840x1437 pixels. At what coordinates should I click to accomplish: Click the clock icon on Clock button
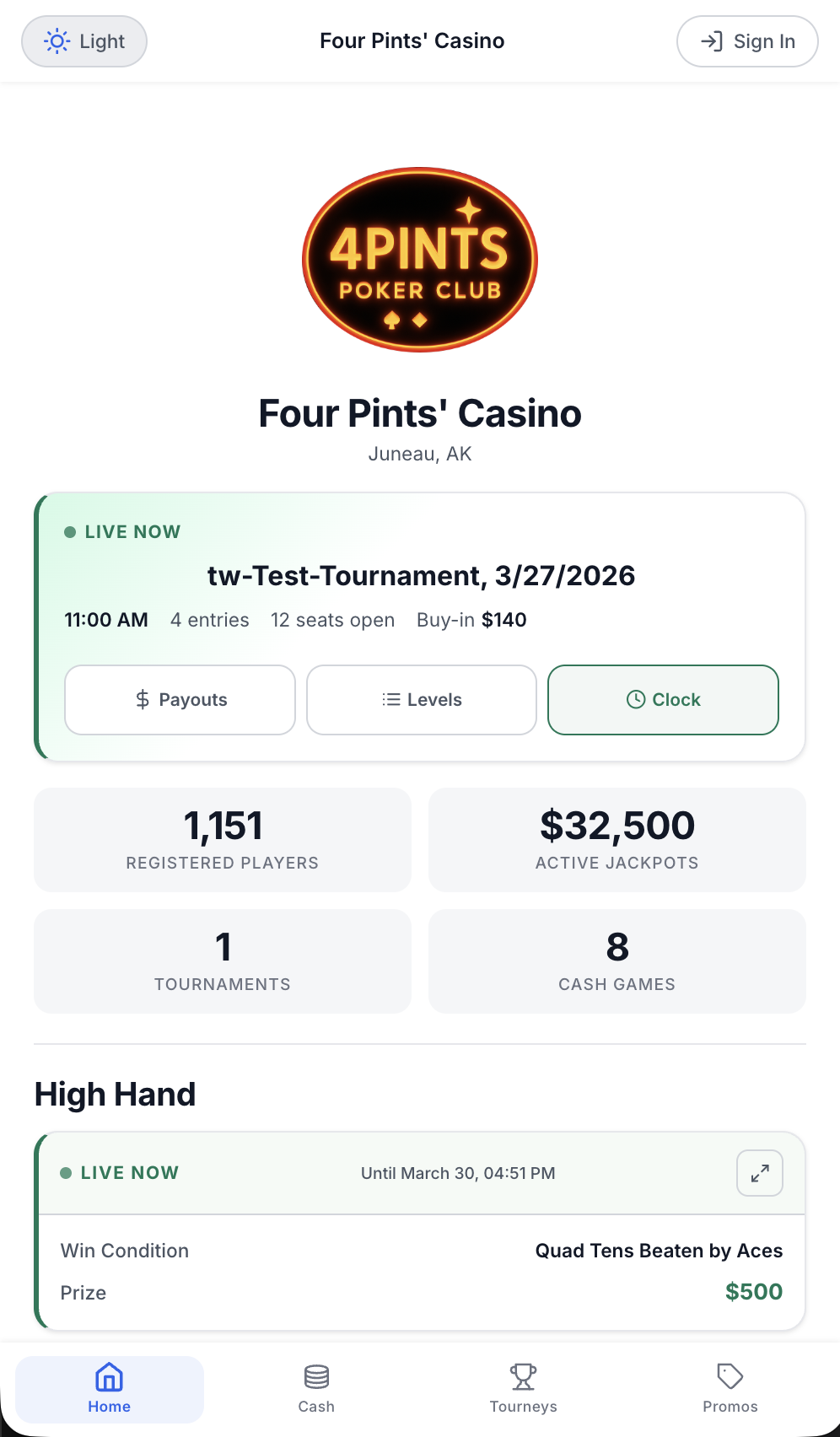point(636,699)
